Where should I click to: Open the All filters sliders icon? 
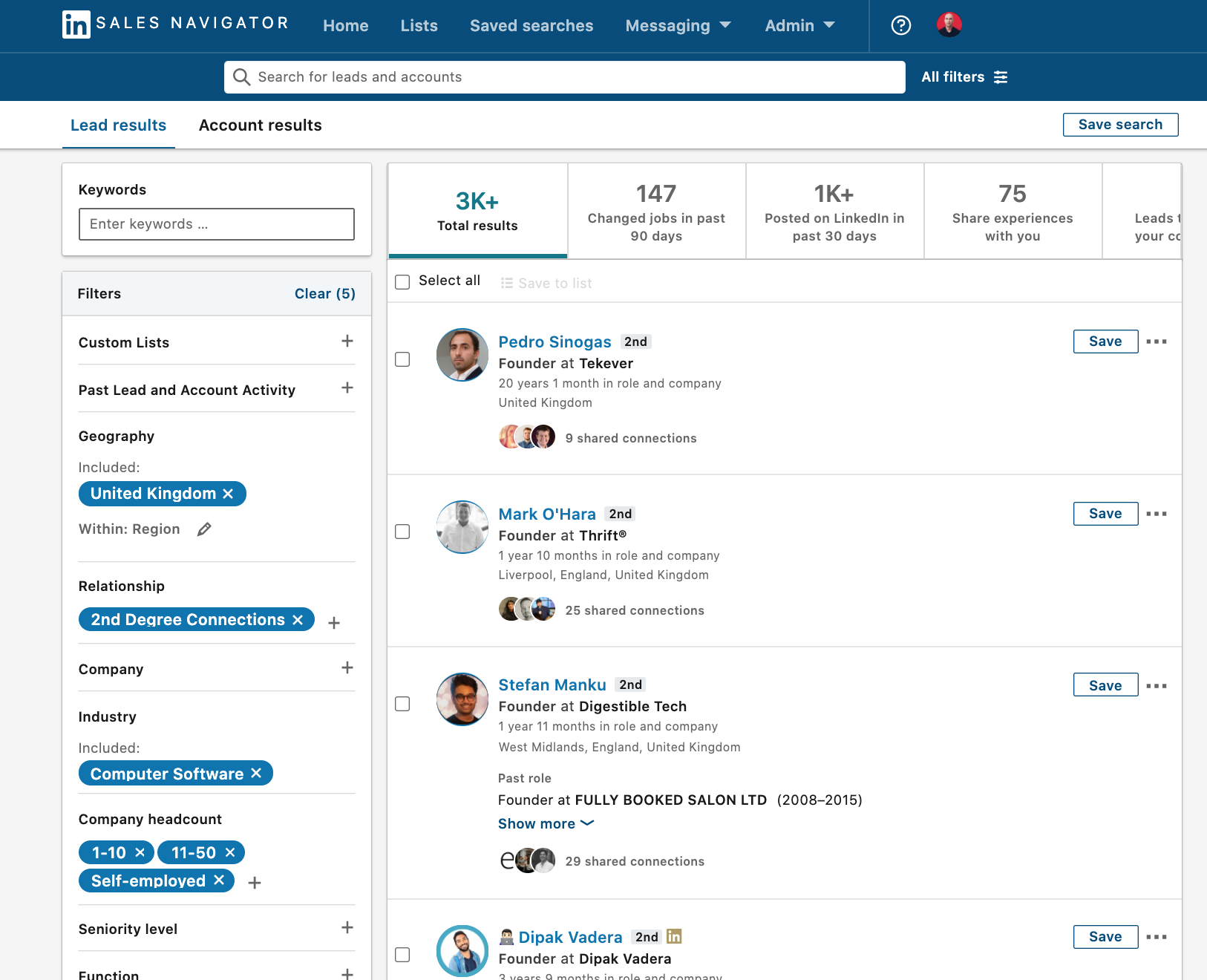tap(1001, 77)
